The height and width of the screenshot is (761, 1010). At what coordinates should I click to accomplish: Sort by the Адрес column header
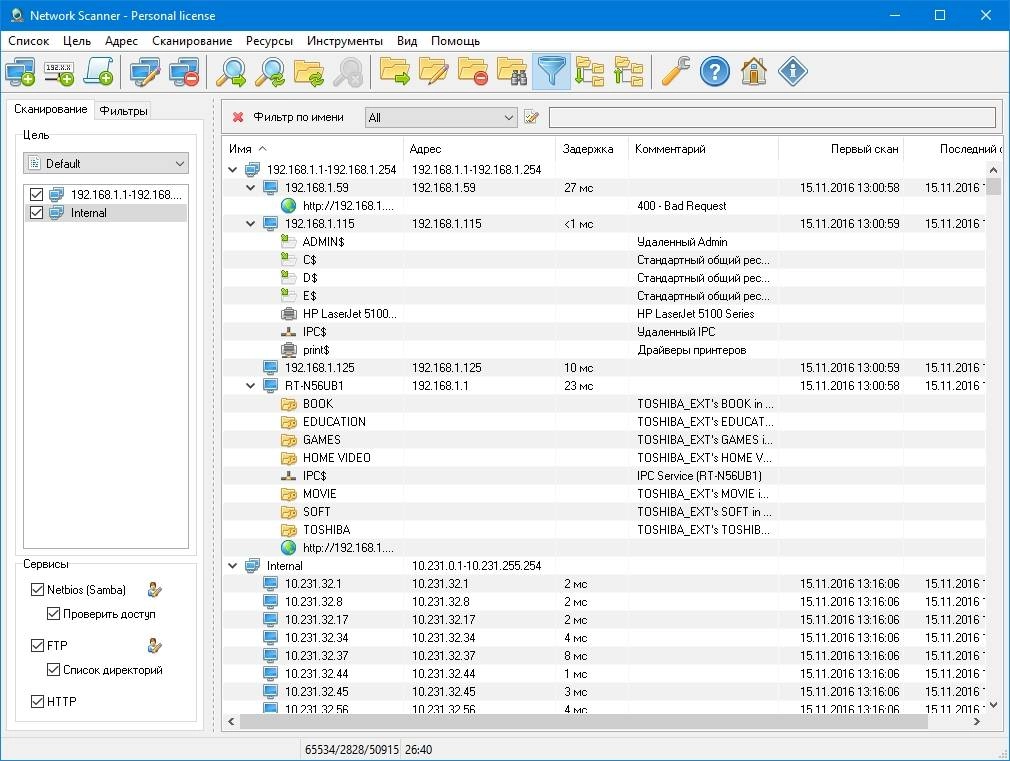tap(479, 149)
